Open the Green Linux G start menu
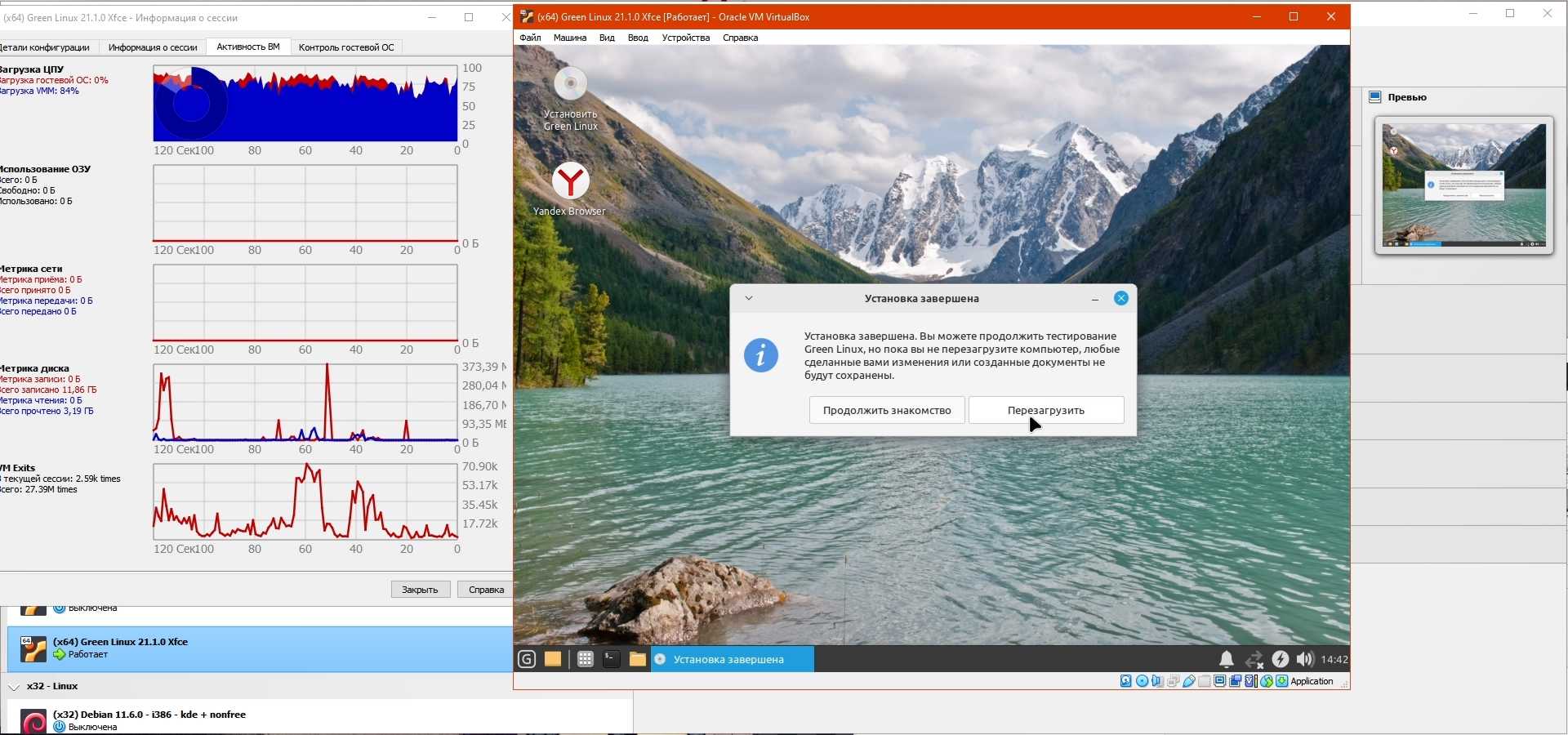Viewport: 1568px width, 735px height. pyautogui.click(x=527, y=659)
